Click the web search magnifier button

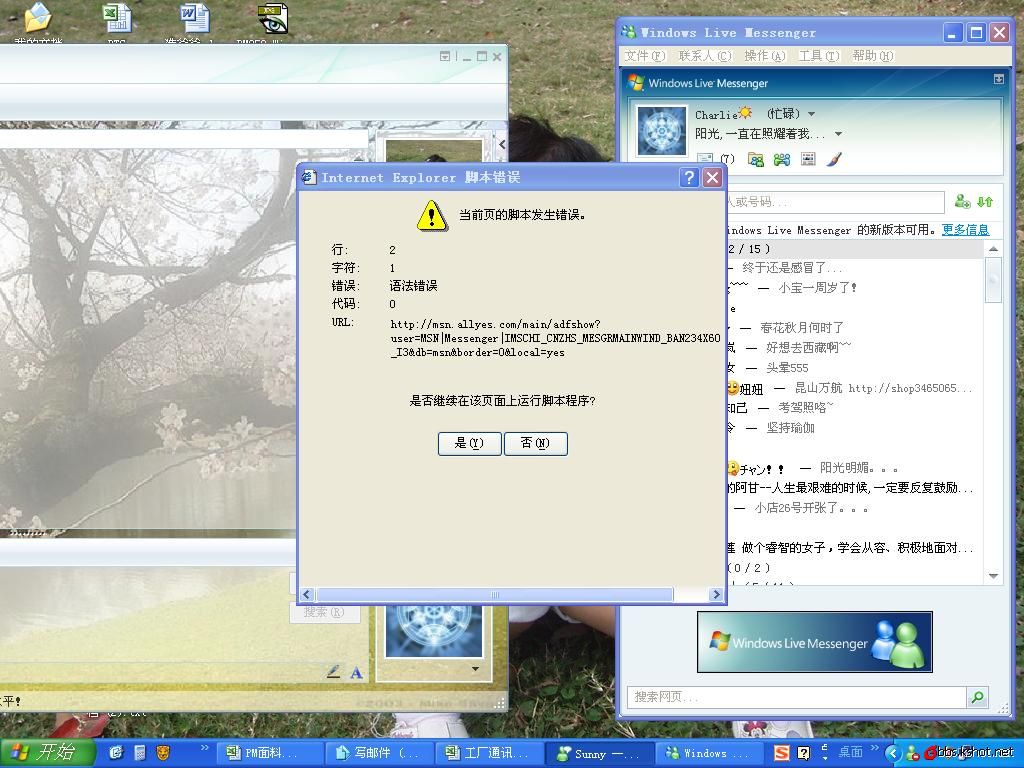pos(978,697)
